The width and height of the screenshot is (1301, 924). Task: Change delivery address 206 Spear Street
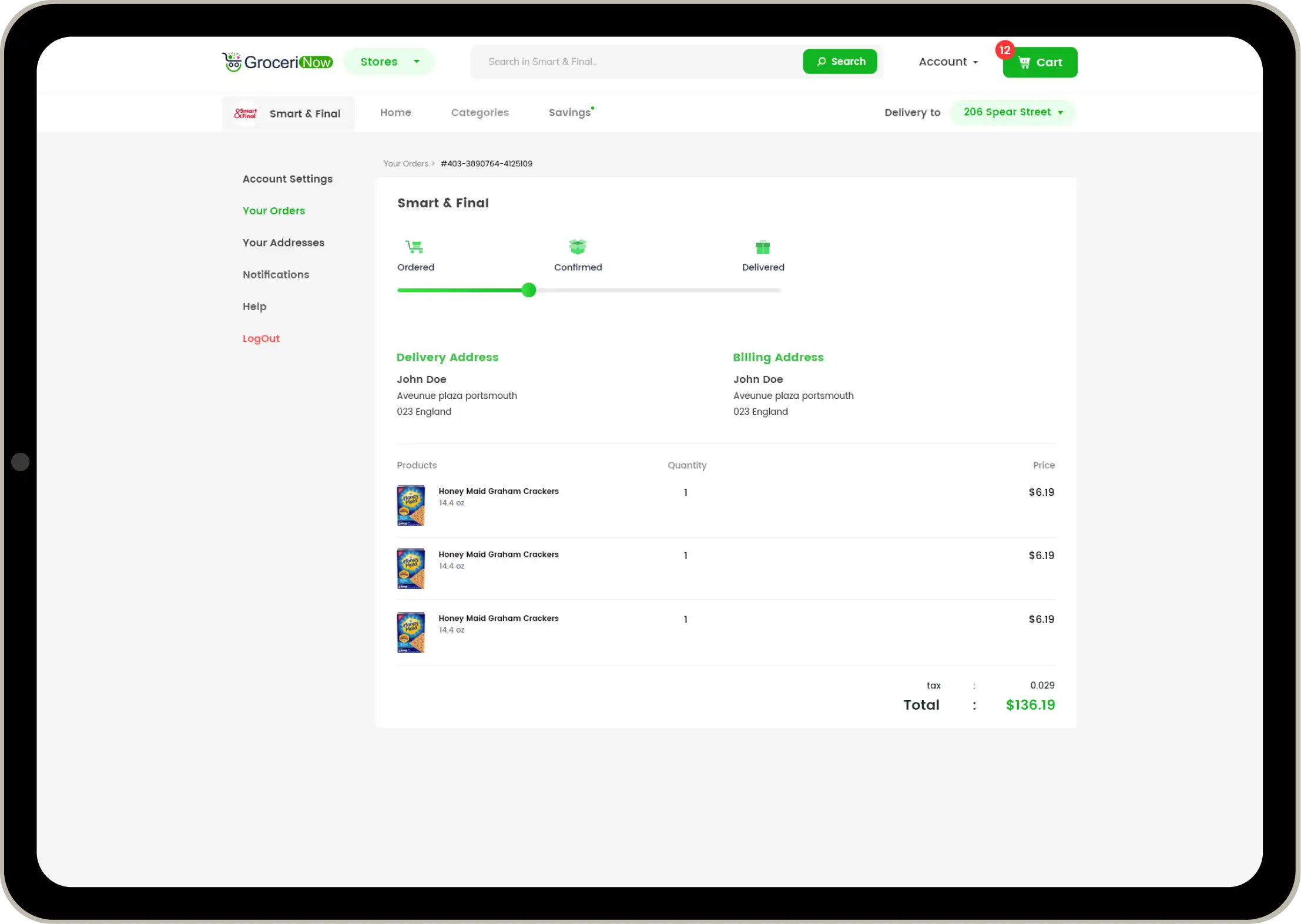click(x=1013, y=112)
